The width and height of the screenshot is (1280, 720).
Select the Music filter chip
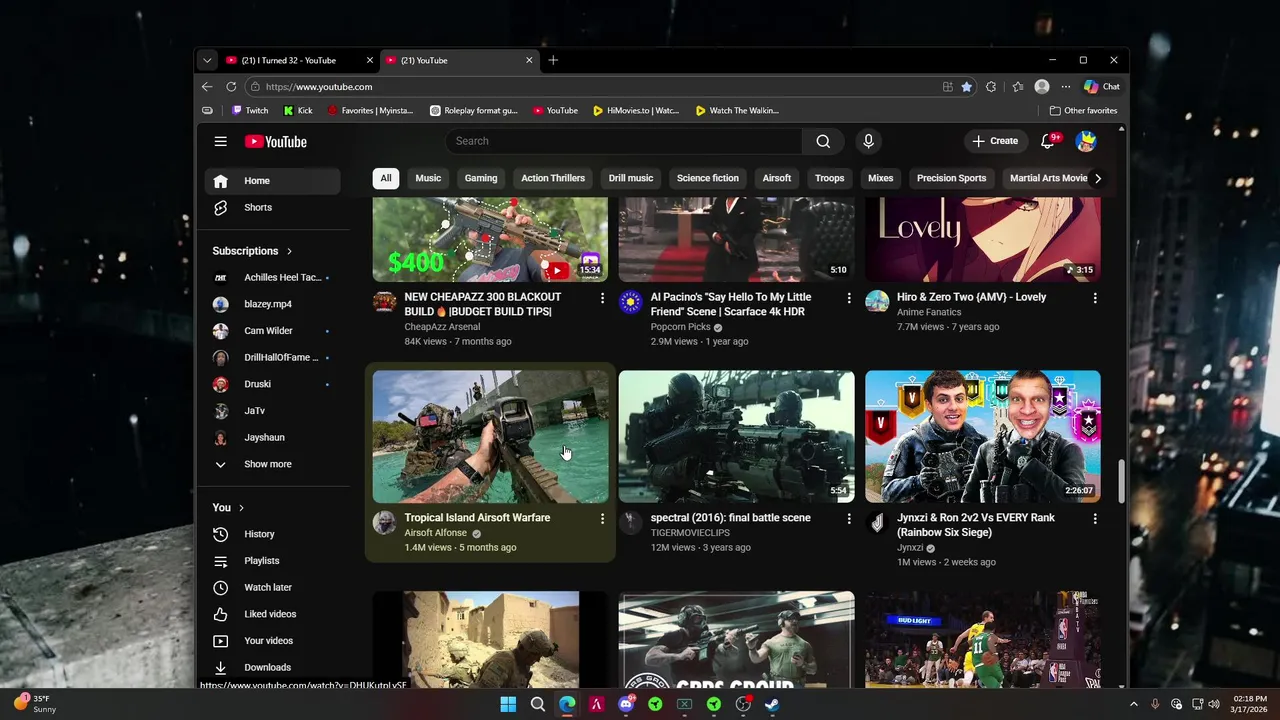428,178
